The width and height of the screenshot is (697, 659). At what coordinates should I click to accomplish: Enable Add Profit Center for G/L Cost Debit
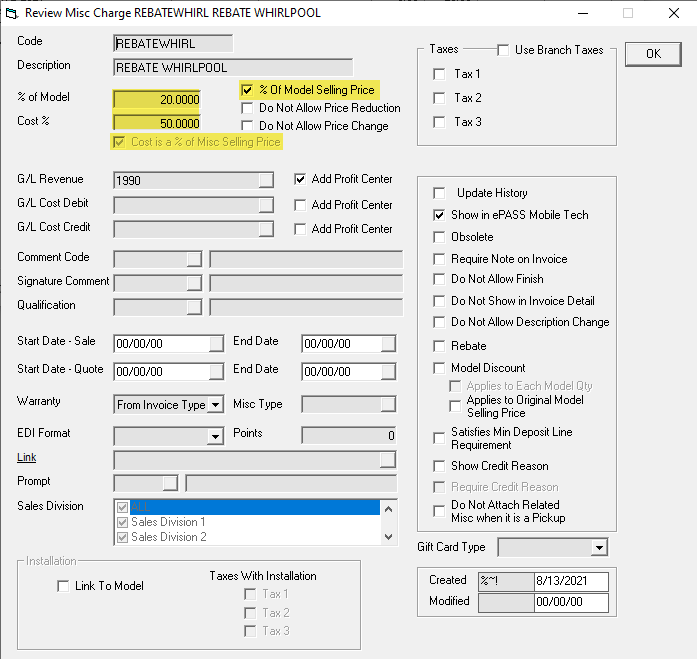[x=300, y=205]
